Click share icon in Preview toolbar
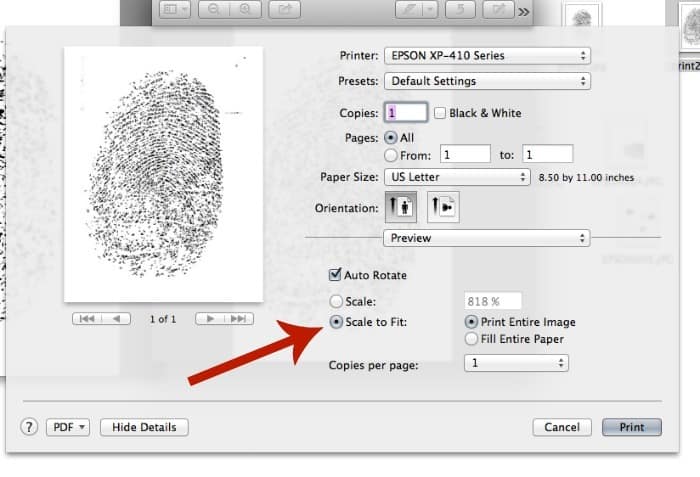This screenshot has width=700, height=477. (x=284, y=9)
